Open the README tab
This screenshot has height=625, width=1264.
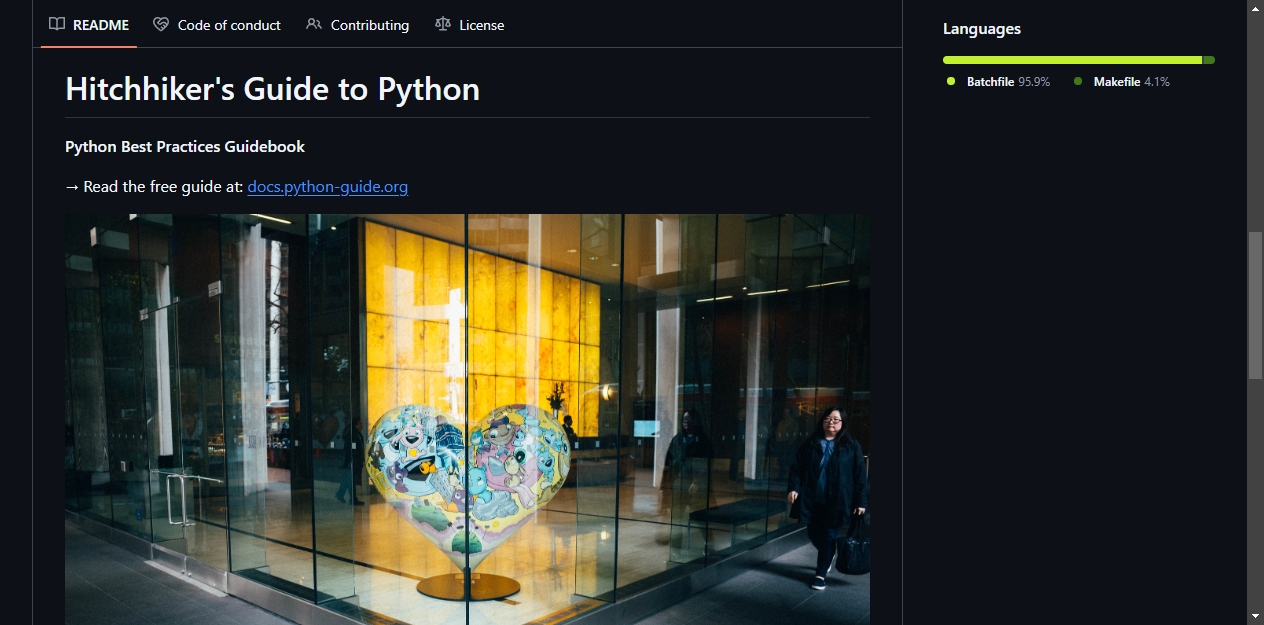click(89, 25)
